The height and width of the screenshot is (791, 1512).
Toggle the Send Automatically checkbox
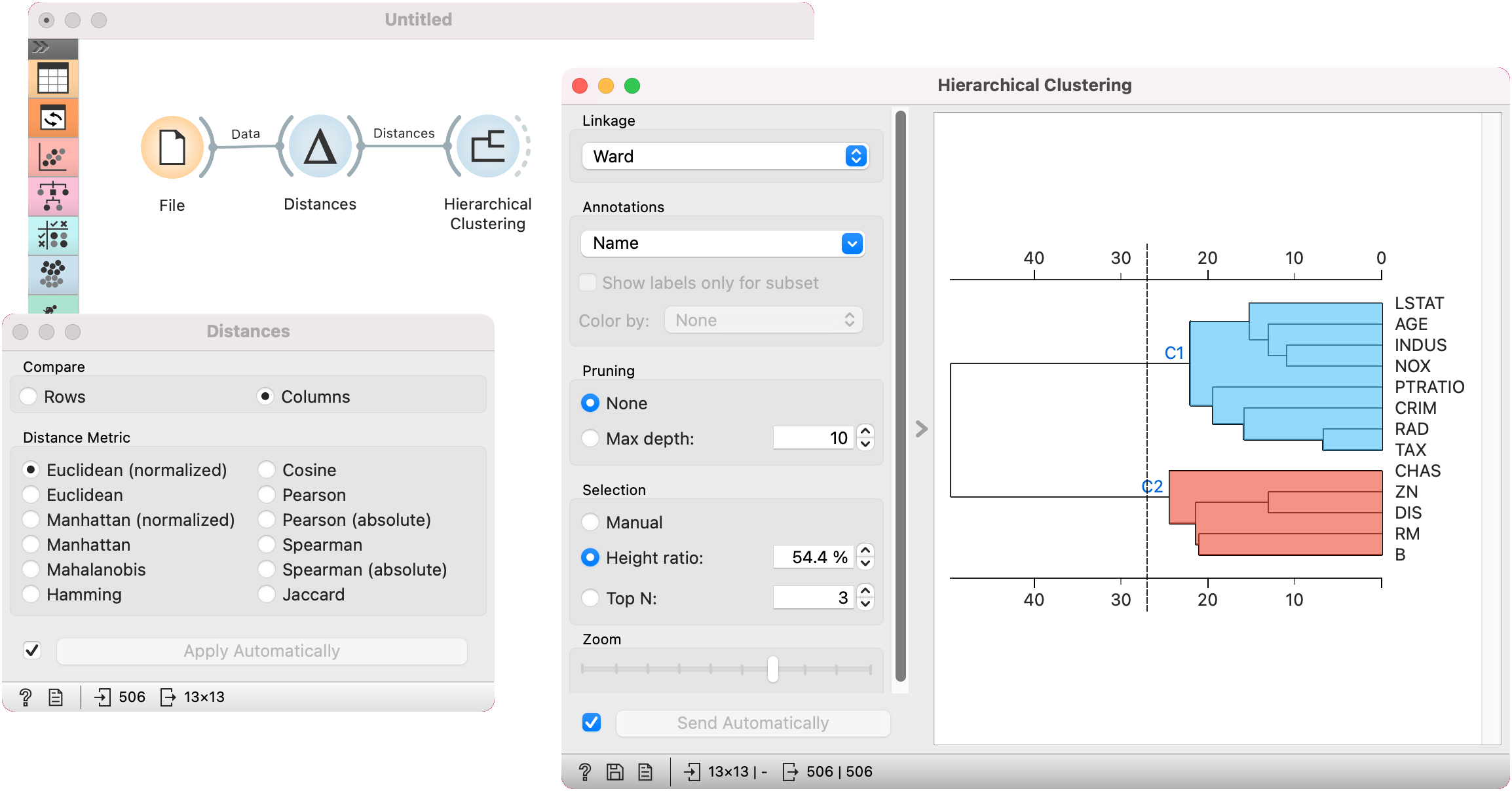pyautogui.click(x=591, y=722)
